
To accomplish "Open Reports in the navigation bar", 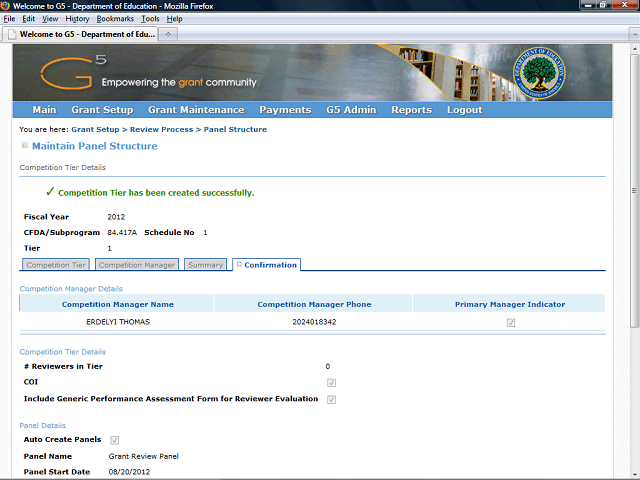I will [411, 110].
